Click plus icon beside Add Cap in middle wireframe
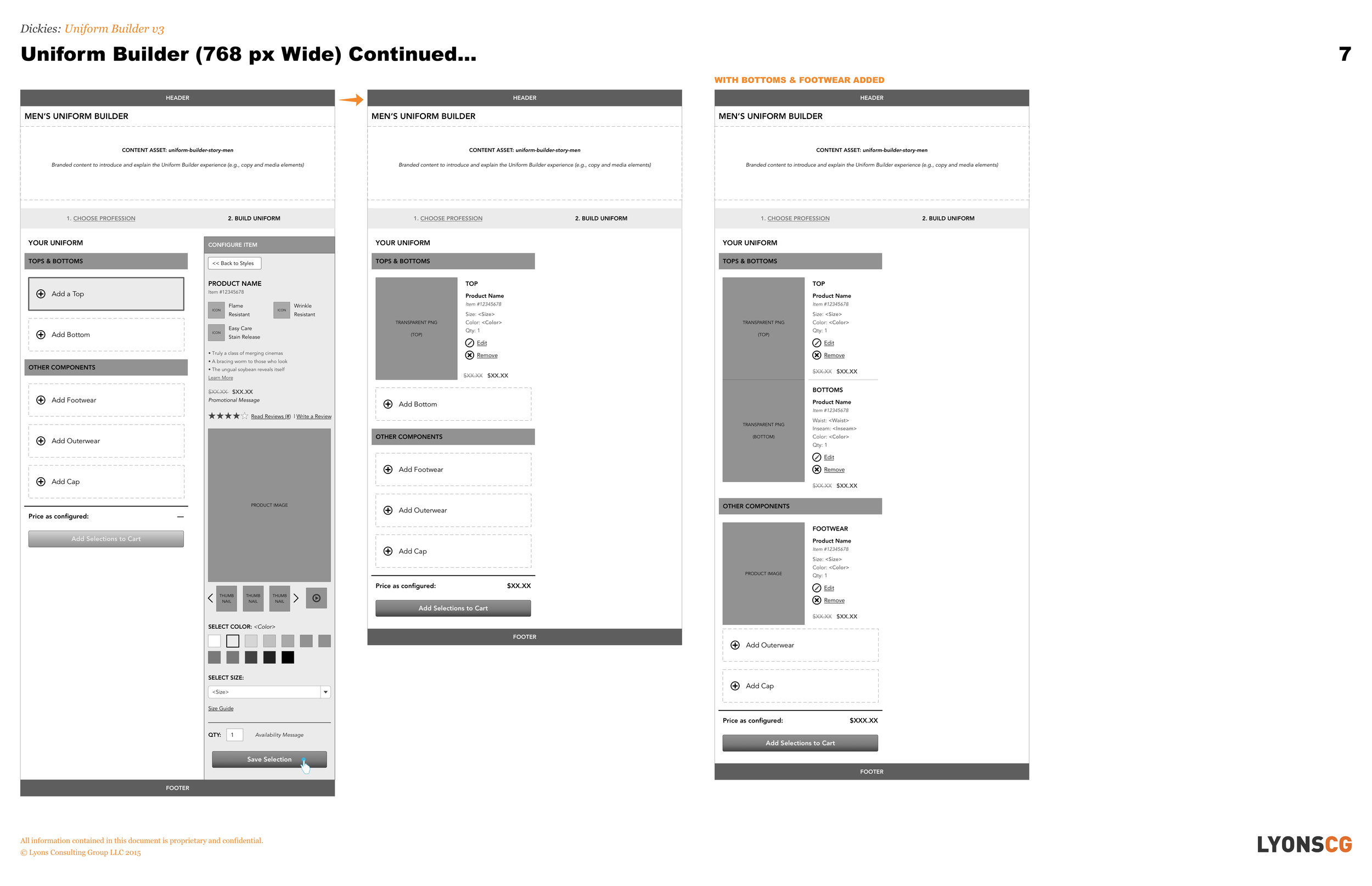1372x886 pixels. click(x=388, y=551)
